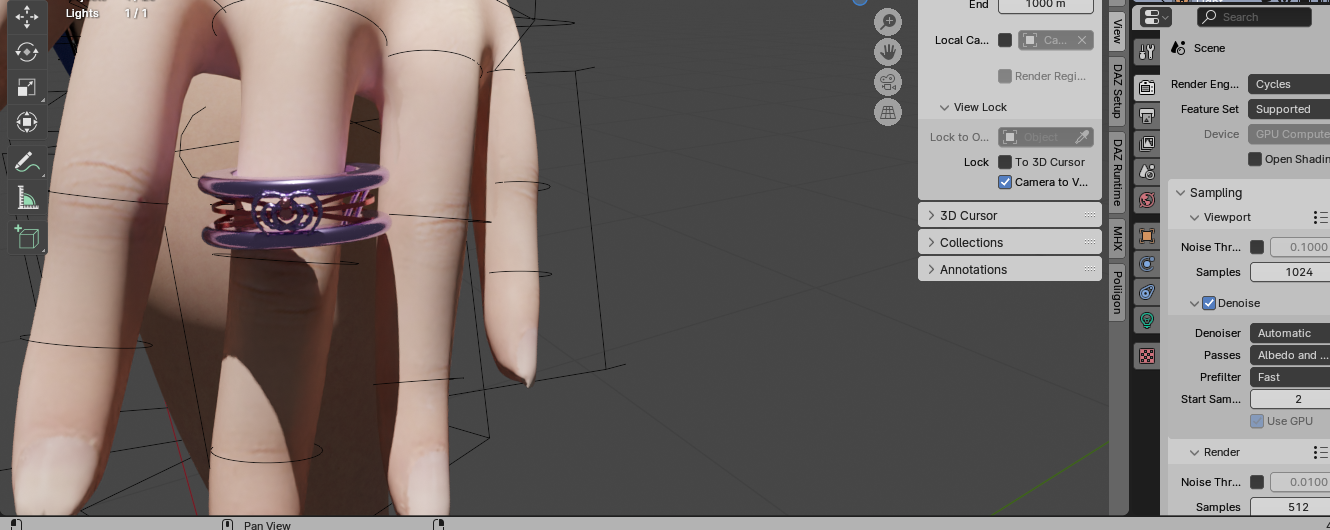Click the eyedropper in Lock to Object field
This screenshot has width=1330, height=530.
click(x=1081, y=137)
